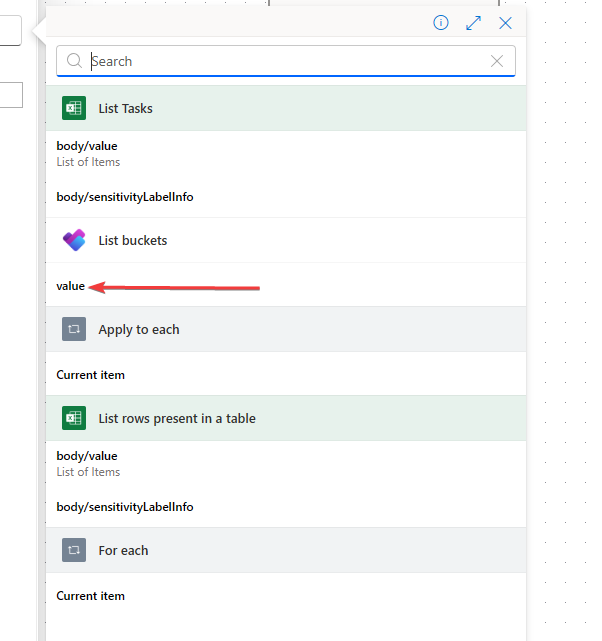The height and width of the screenshot is (641, 602).
Task: Select body/value under List Tasks
Action: pyautogui.click(x=87, y=146)
